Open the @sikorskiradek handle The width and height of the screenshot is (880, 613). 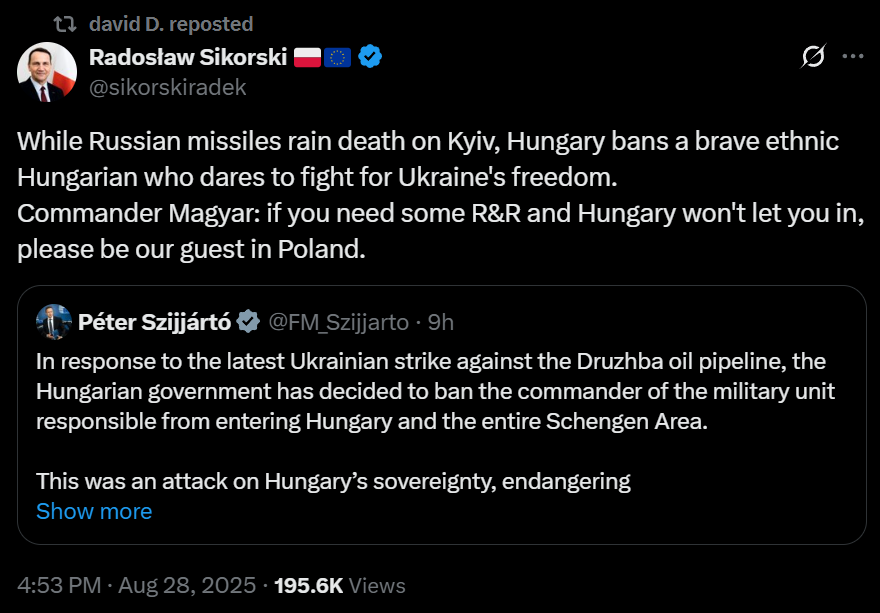[x=168, y=88]
